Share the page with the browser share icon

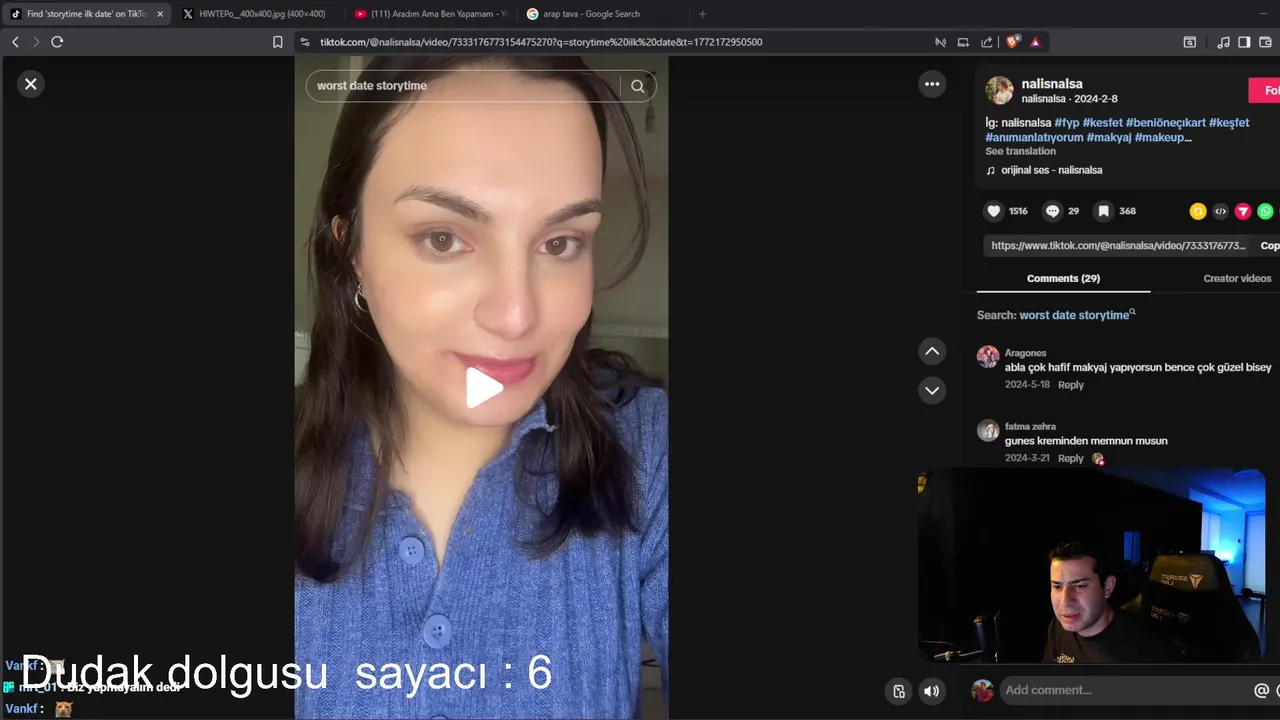pos(987,42)
